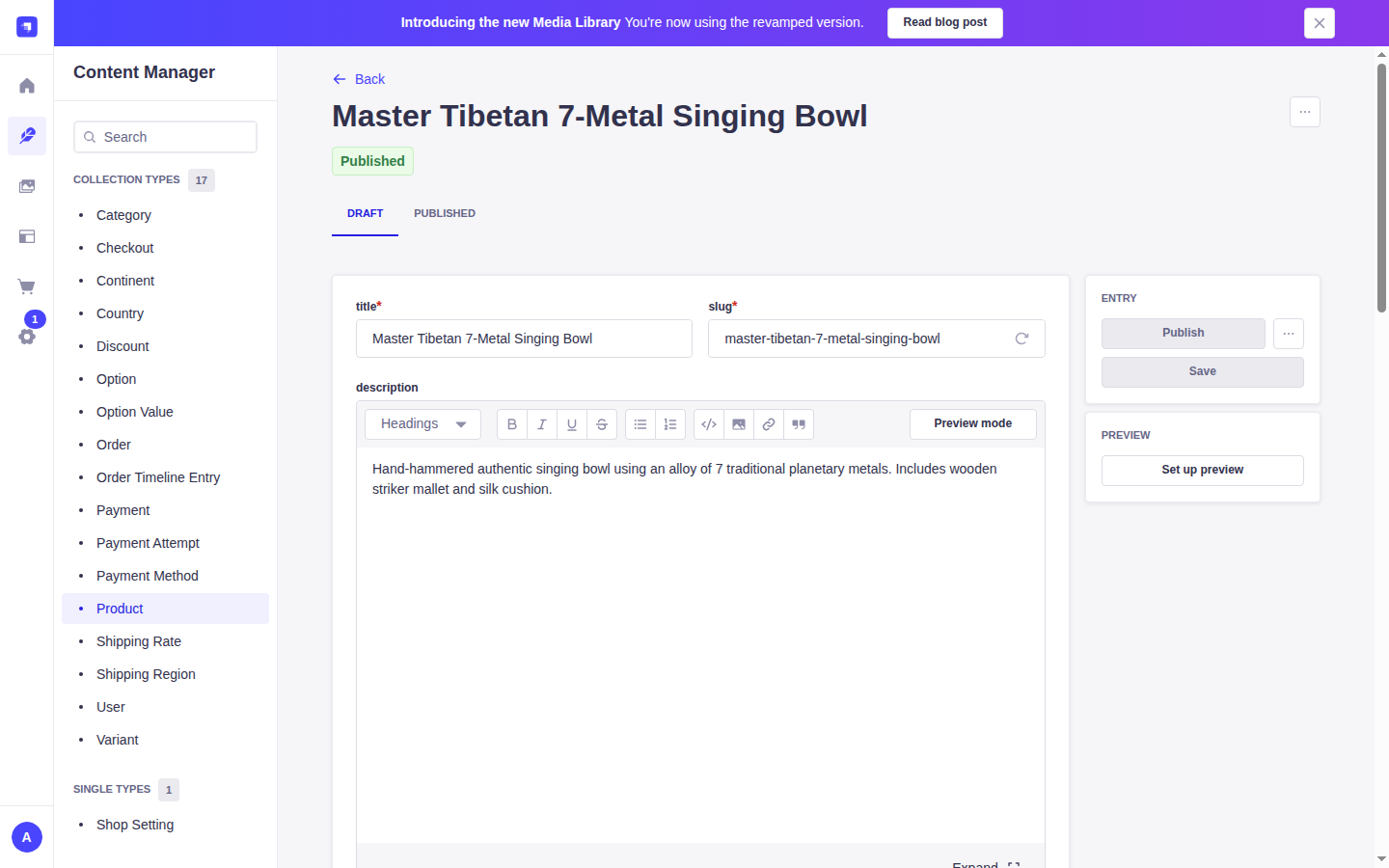Image resolution: width=1389 pixels, height=868 pixels.
Task: Click Set up preview button
Action: point(1203,471)
